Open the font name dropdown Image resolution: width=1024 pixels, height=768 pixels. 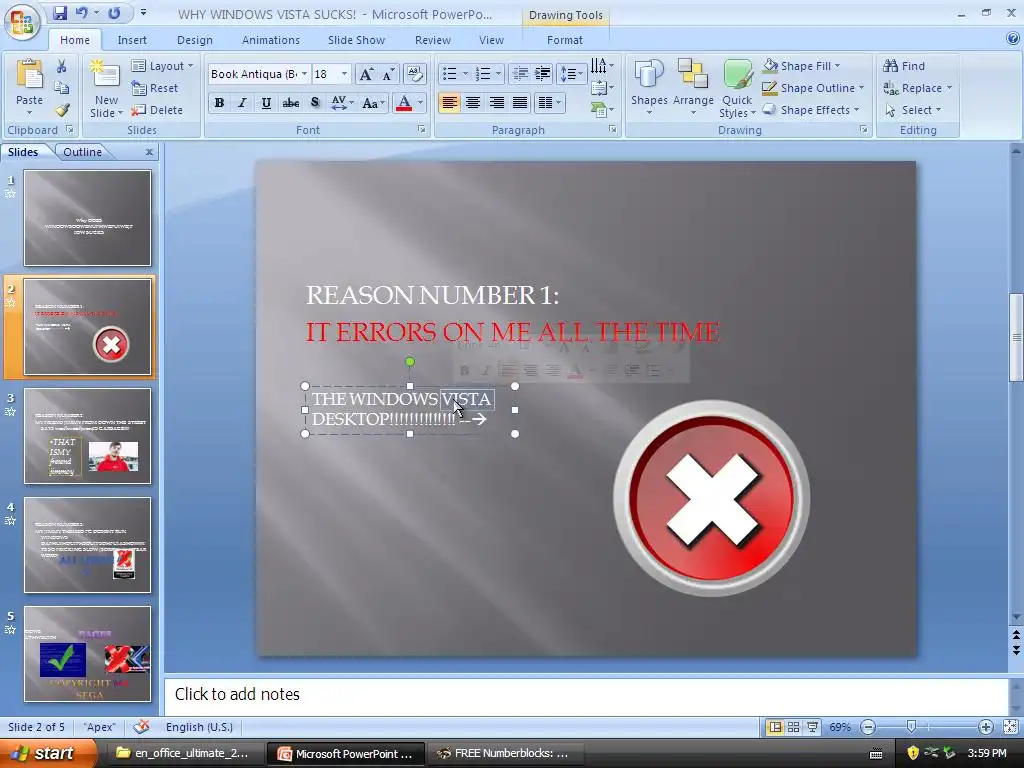pos(304,74)
